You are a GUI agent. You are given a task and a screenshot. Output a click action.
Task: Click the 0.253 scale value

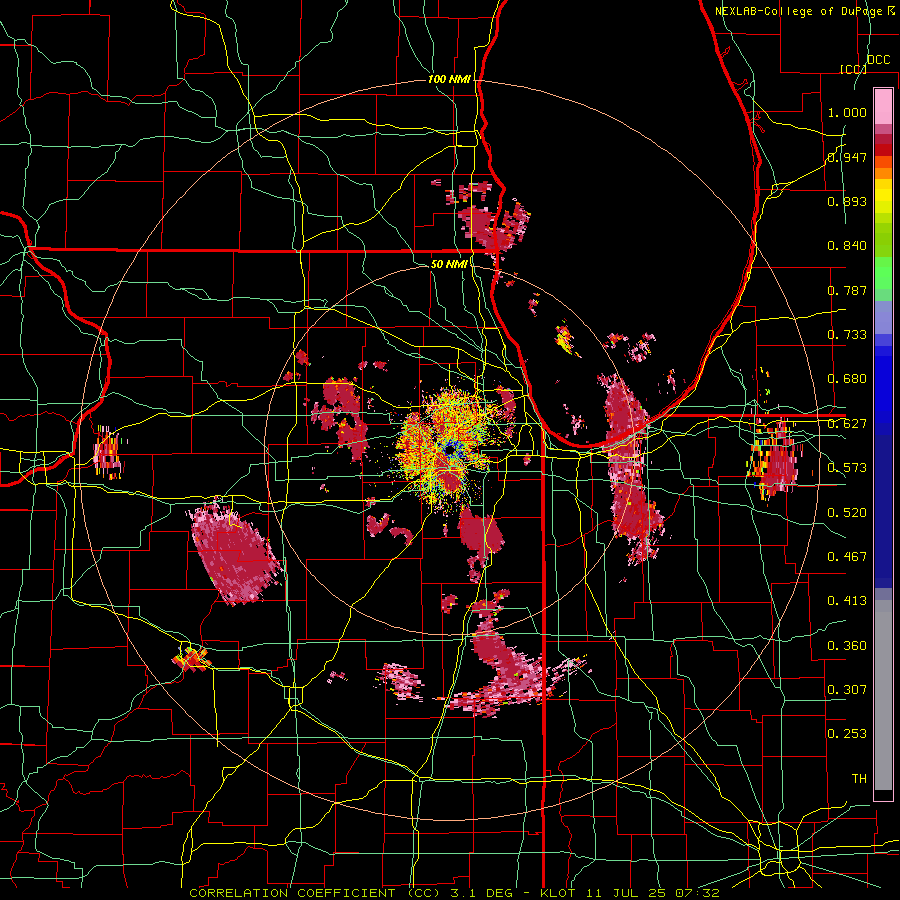click(847, 734)
